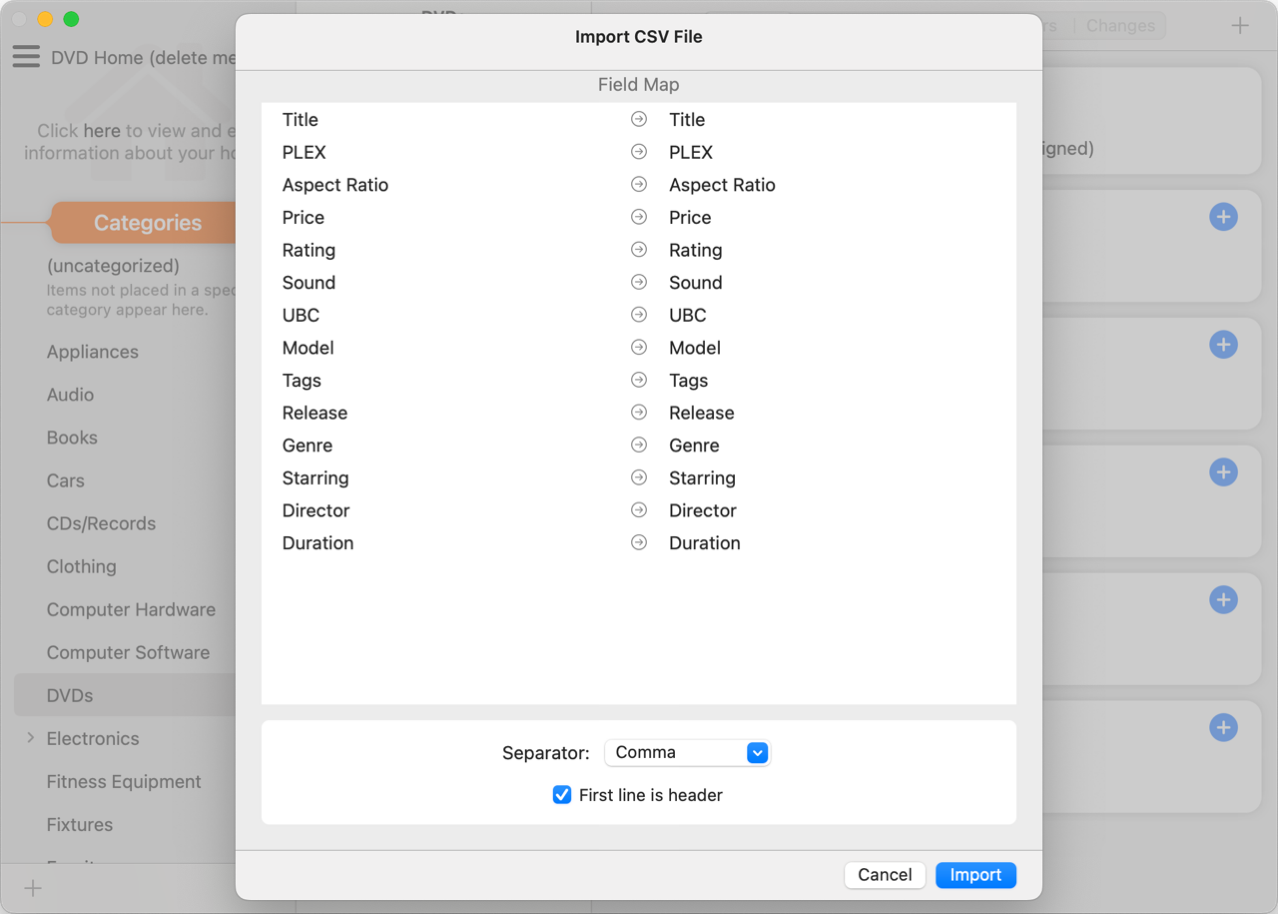This screenshot has height=914, width=1278.
Task: Click the 'here' link in the home info text
Action: click(x=102, y=131)
